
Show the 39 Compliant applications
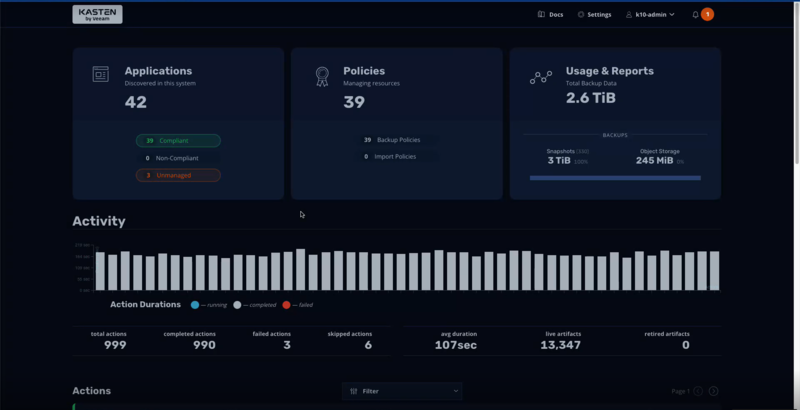point(178,141)
